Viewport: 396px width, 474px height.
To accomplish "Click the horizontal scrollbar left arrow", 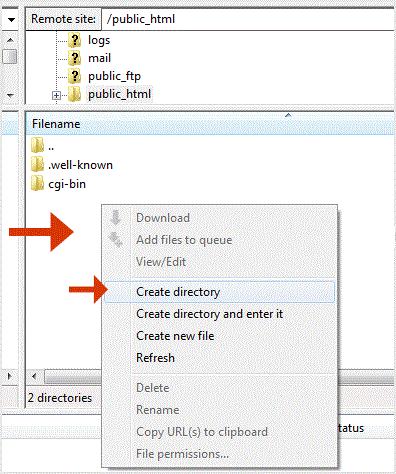I will 34,377.
